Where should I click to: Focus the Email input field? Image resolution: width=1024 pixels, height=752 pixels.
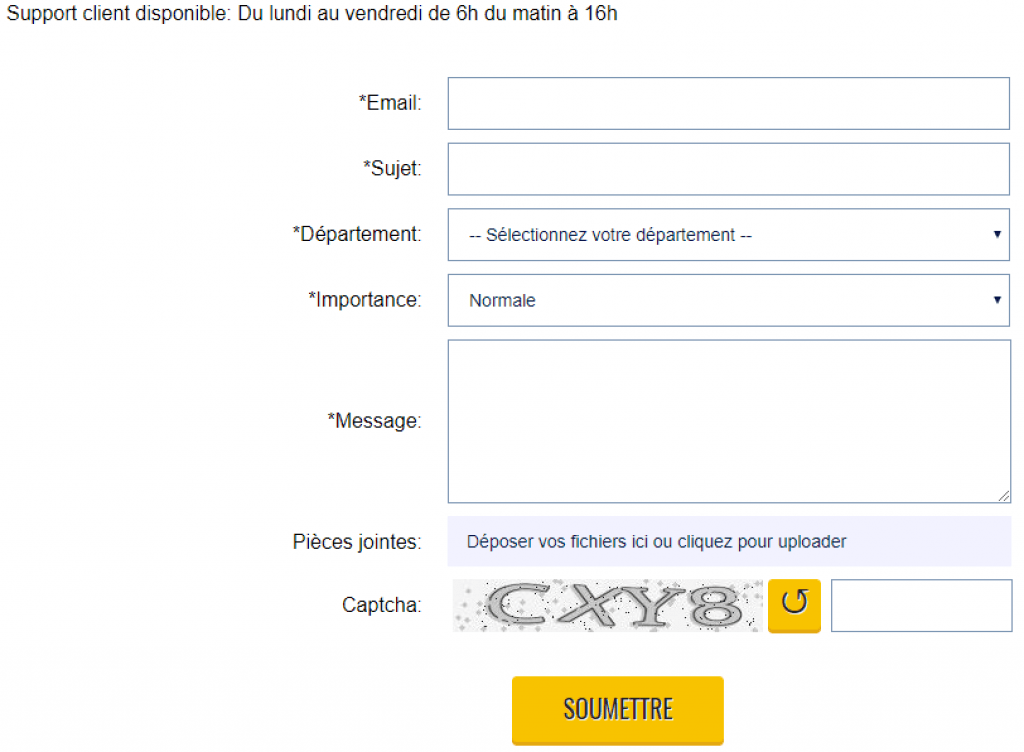click(728, 103)
